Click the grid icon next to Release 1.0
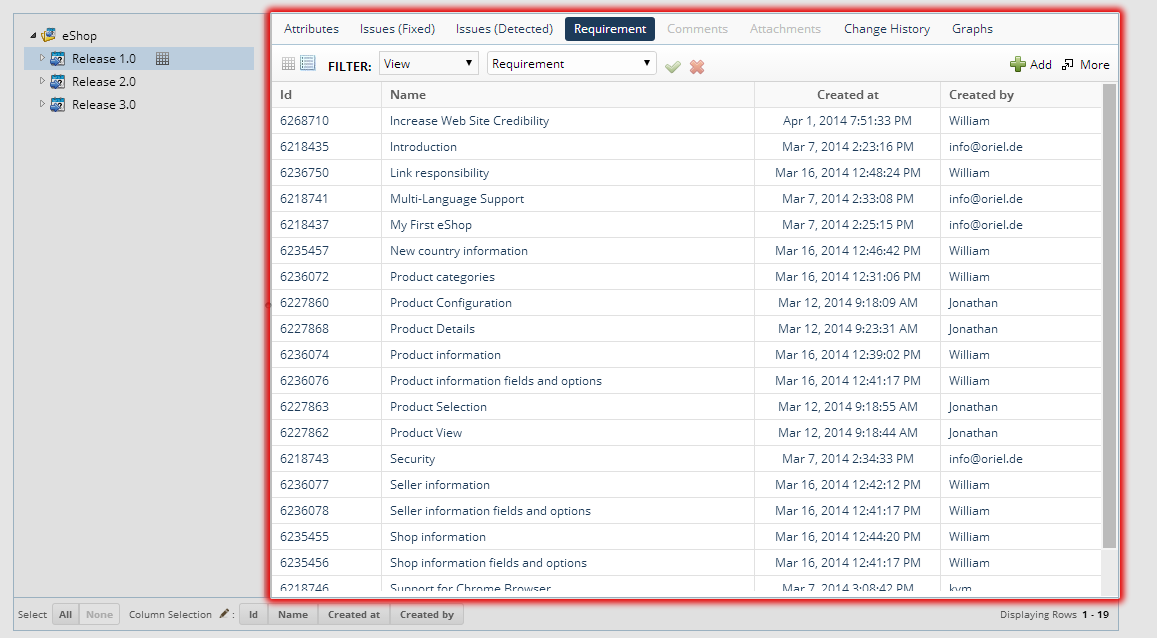 click(162, 59)
